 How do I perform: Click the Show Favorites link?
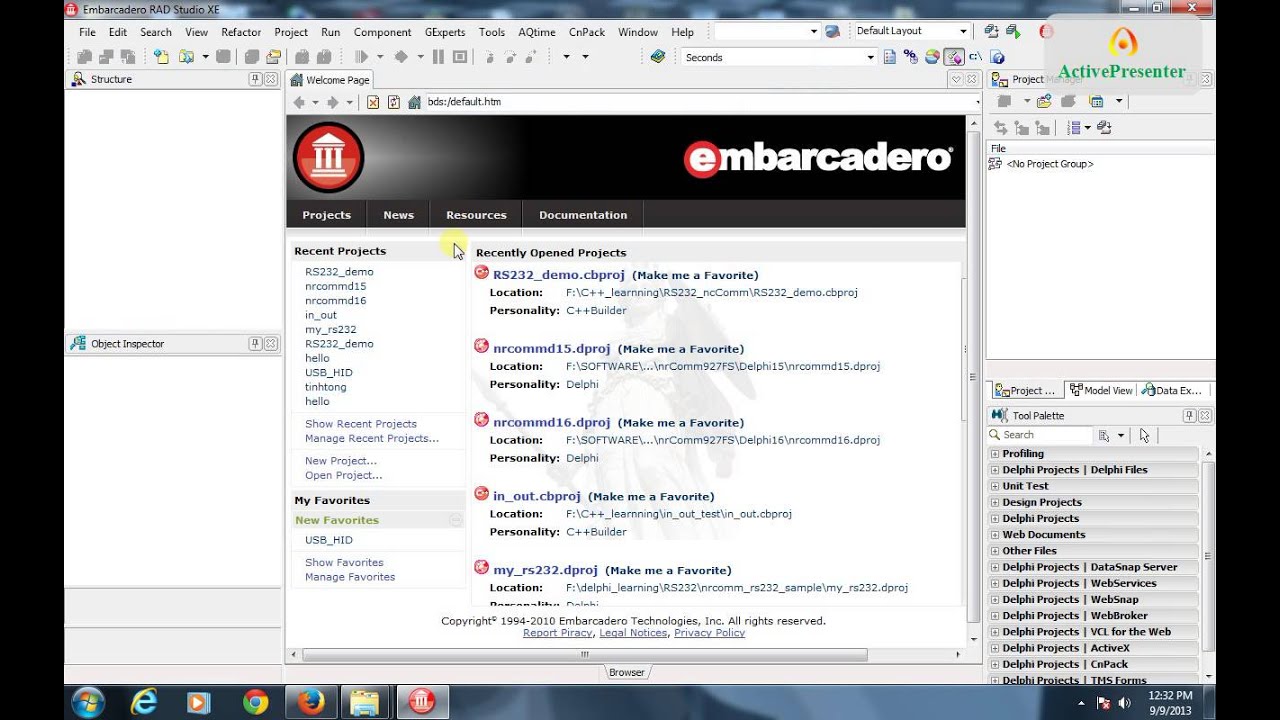click(x=344, y=563)
